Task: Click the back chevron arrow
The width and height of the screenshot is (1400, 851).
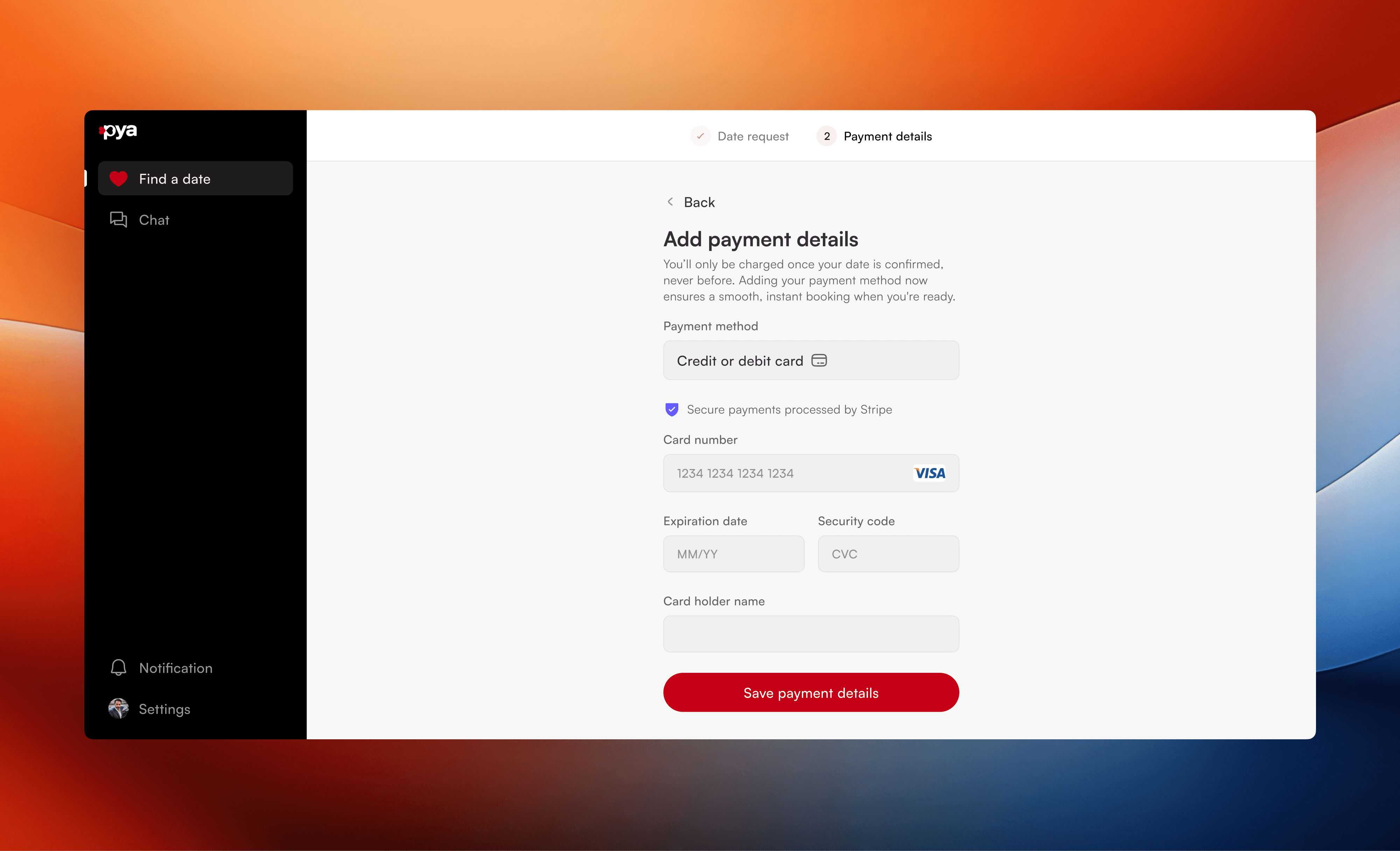Action: [671, 202]
